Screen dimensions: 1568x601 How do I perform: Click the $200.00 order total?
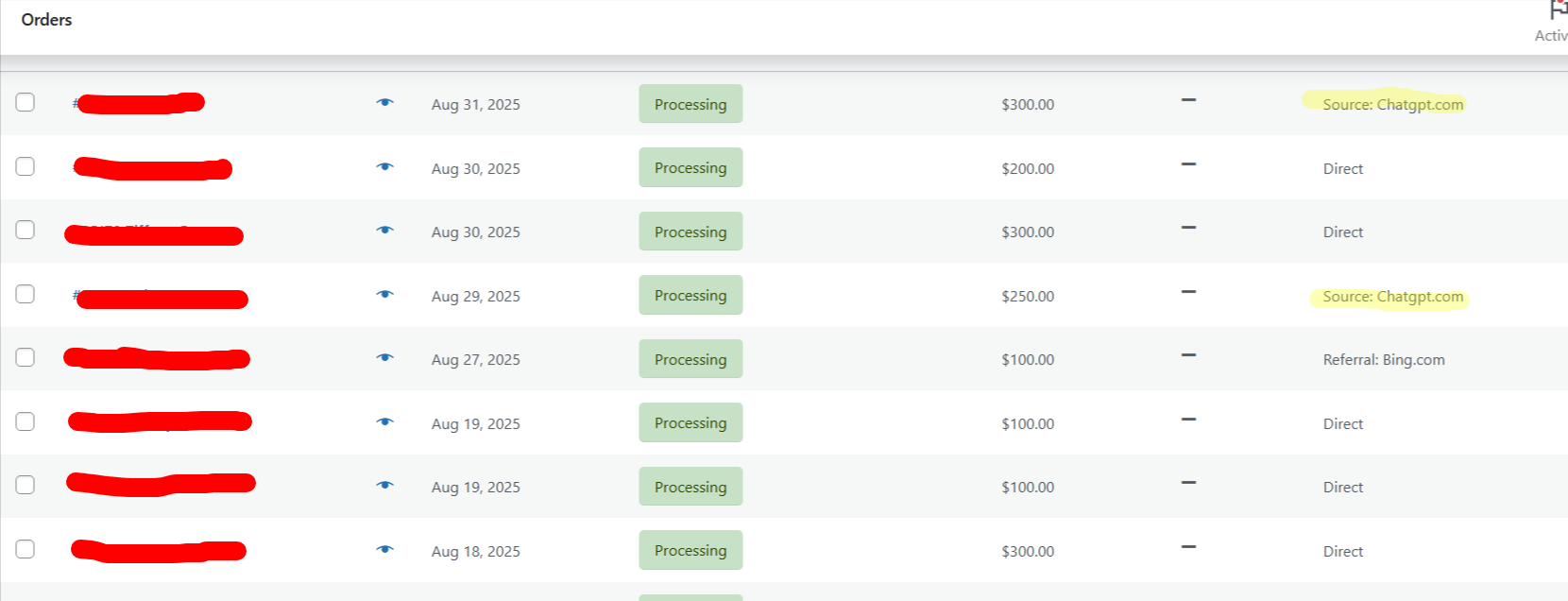pyautogui.click(x=1028, y=169)
